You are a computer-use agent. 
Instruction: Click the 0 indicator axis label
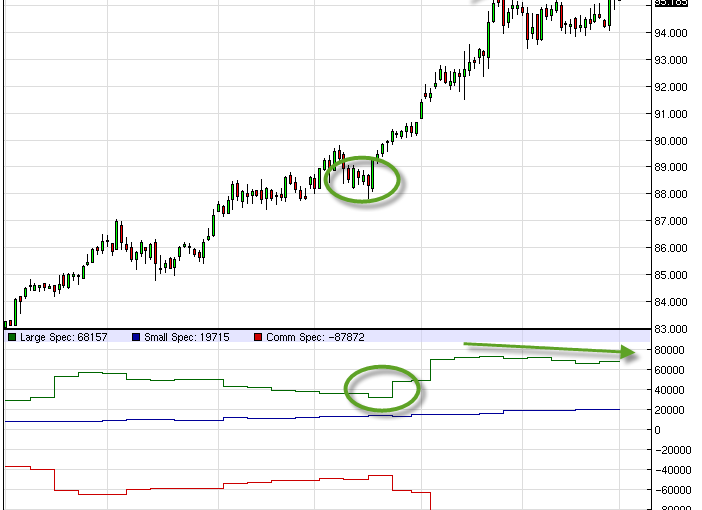657,430
